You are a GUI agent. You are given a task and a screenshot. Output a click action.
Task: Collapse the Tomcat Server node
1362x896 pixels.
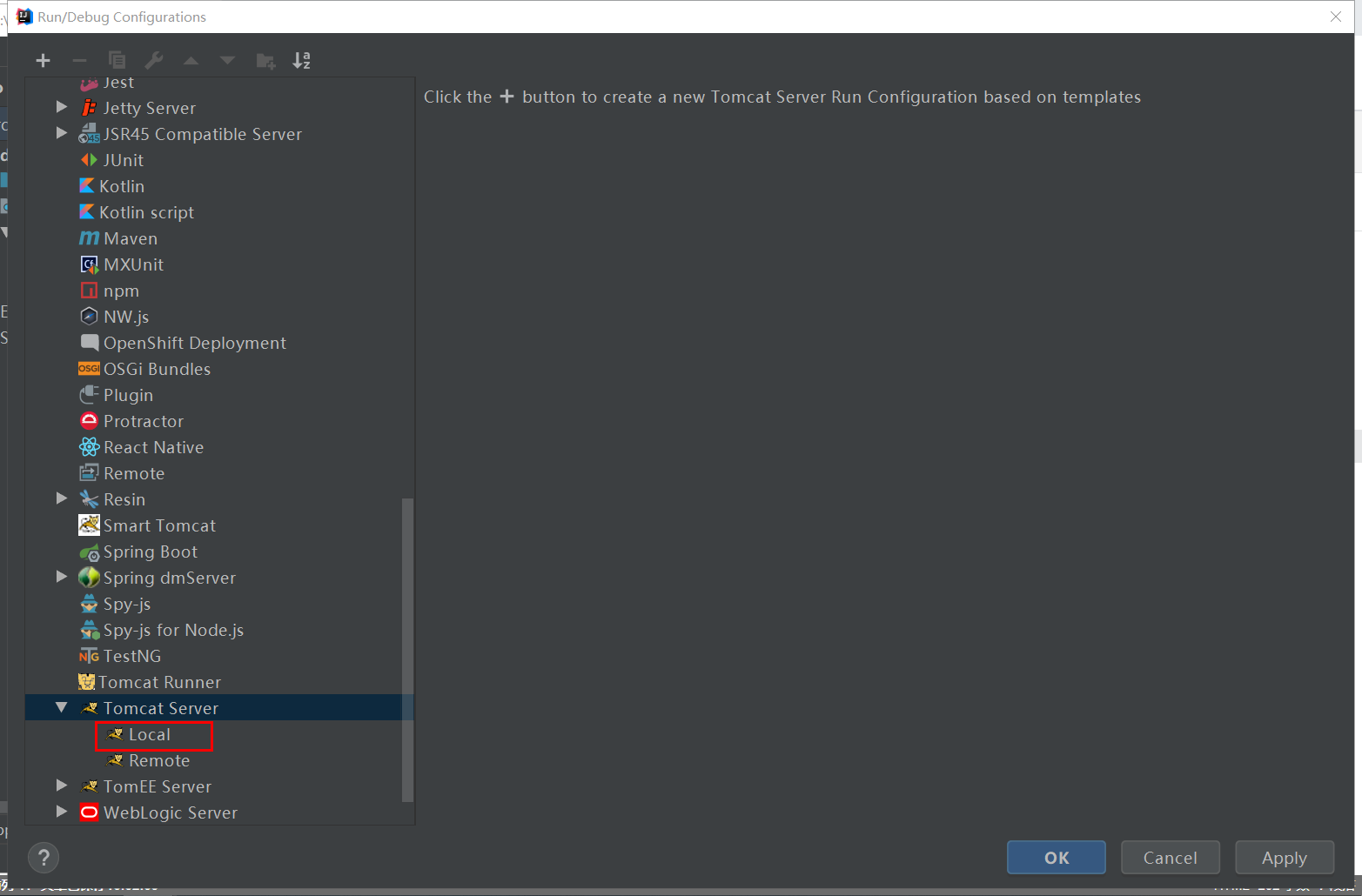point(62,707)
